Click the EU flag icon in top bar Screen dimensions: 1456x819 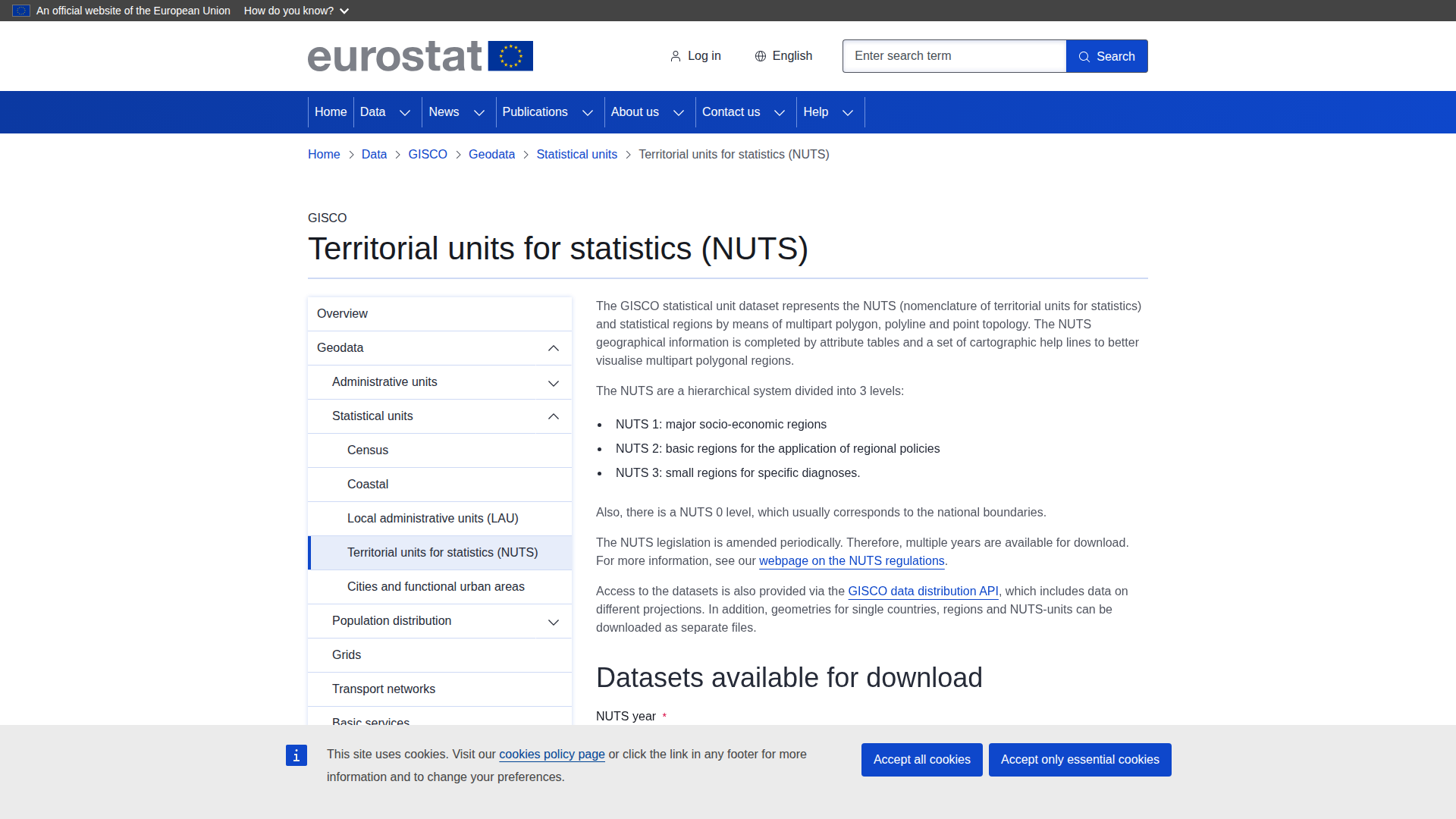pos(21,11)
